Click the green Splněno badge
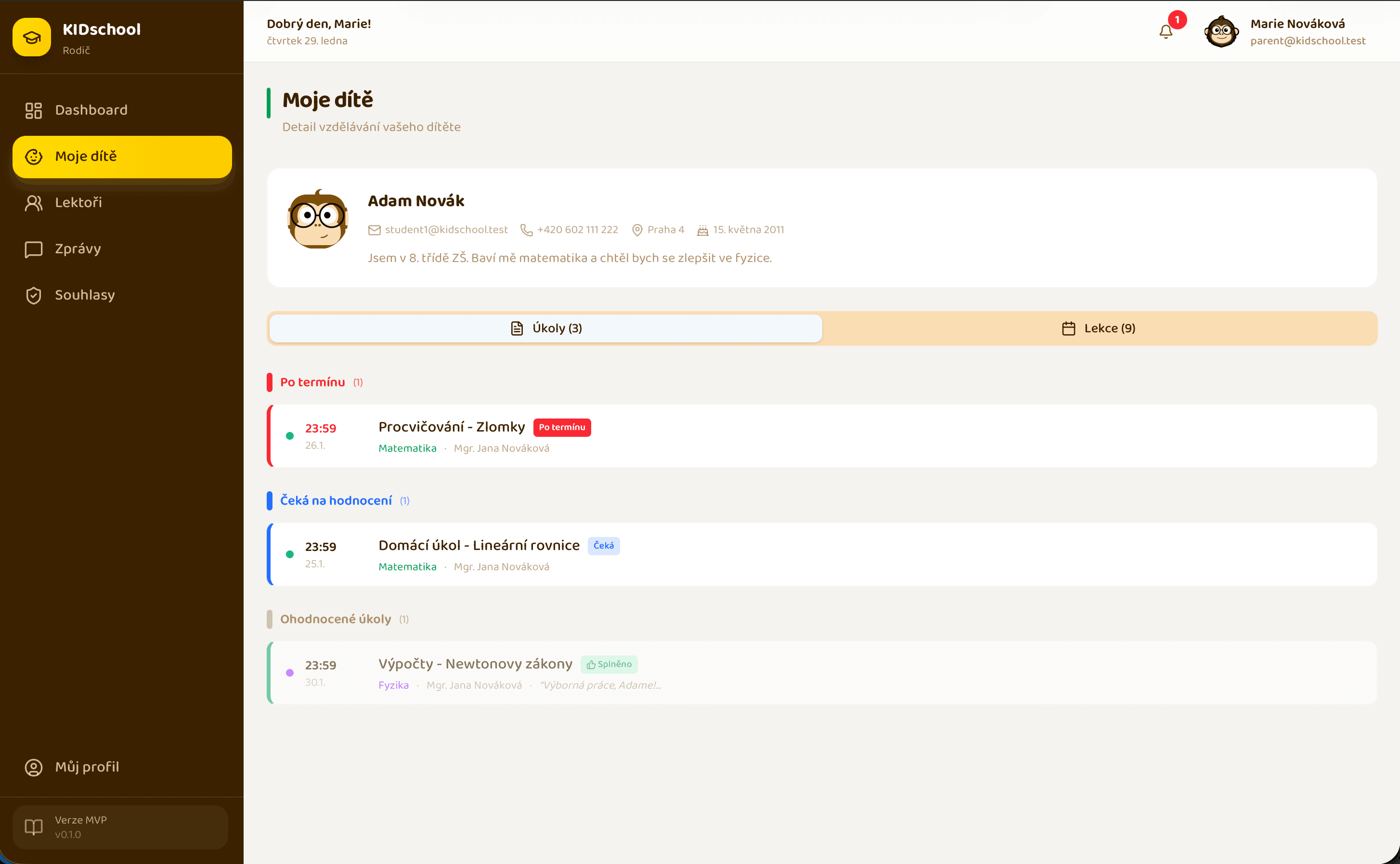The width and height of the screenshot is (1400, 864). click(609, 665)
